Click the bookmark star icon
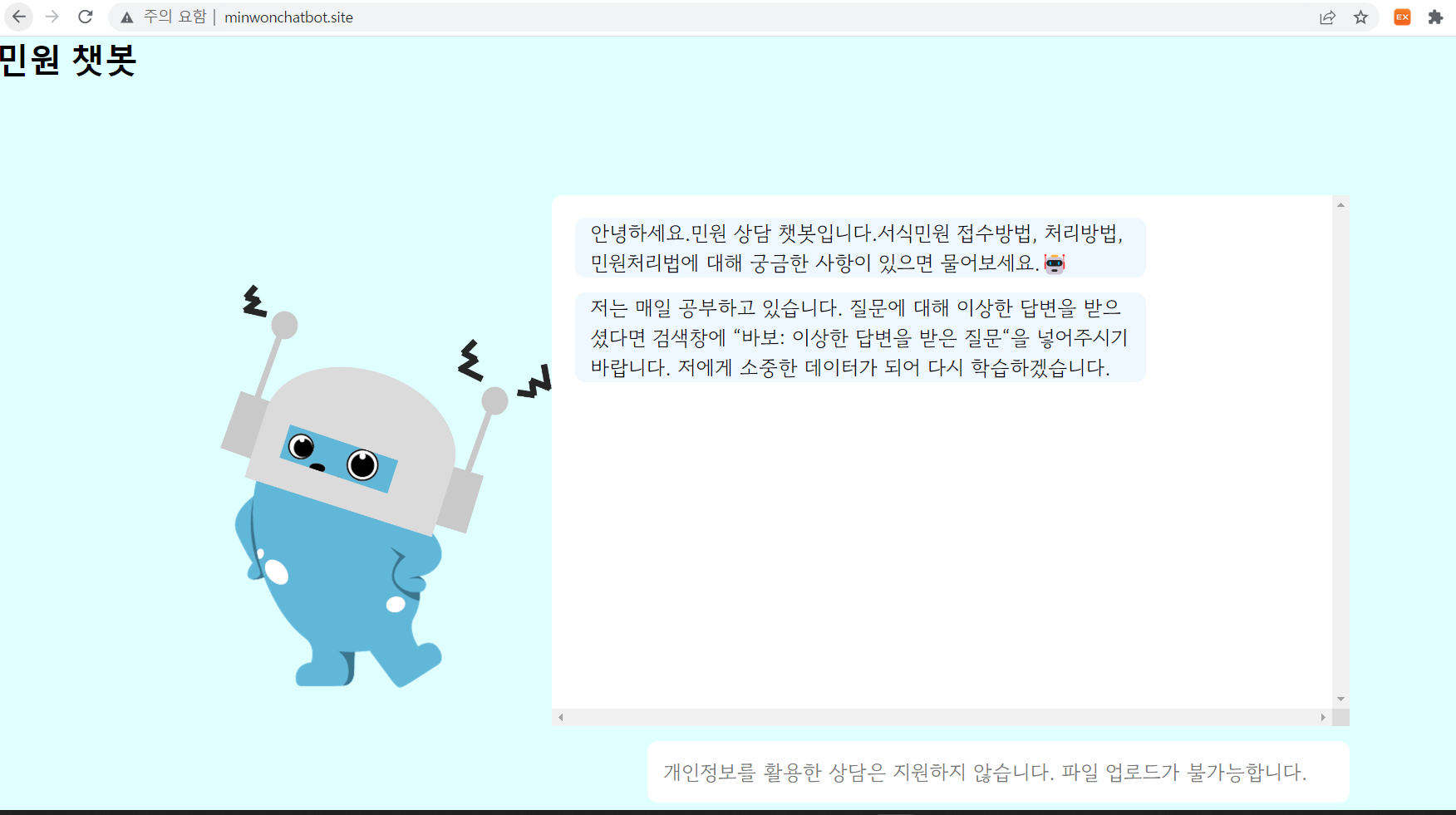The height and width of the screenshot is (815, 1456). tap(1361, 17)
